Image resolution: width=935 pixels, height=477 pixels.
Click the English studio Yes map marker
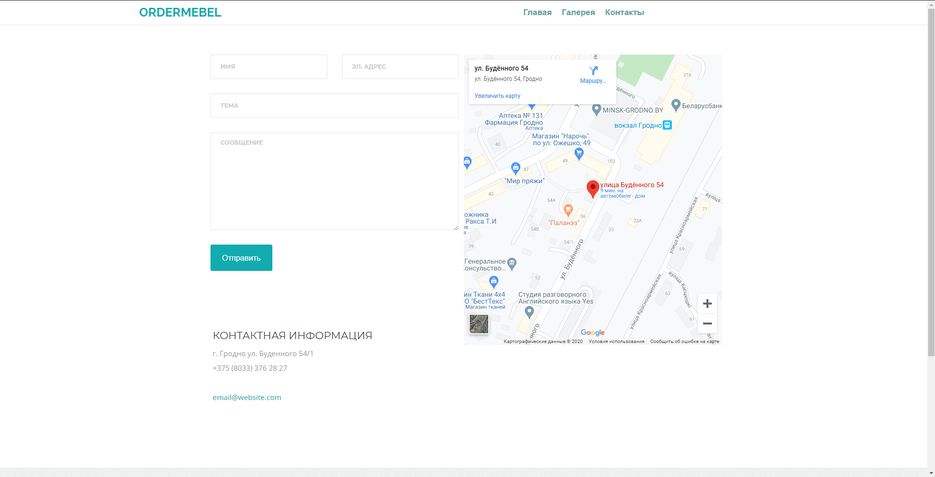click(x=529, y=312)
